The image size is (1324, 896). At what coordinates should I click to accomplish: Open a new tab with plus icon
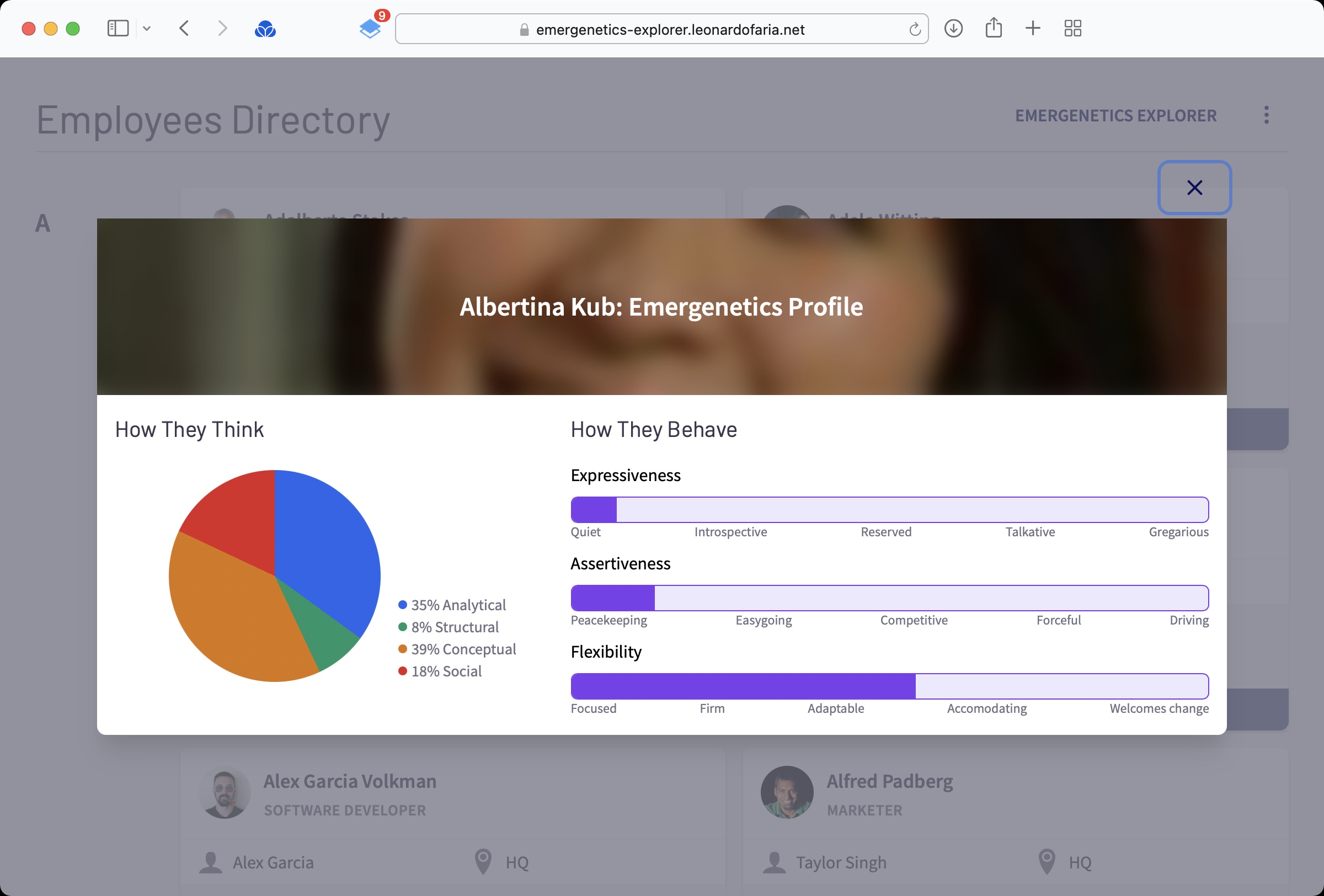1032,29
